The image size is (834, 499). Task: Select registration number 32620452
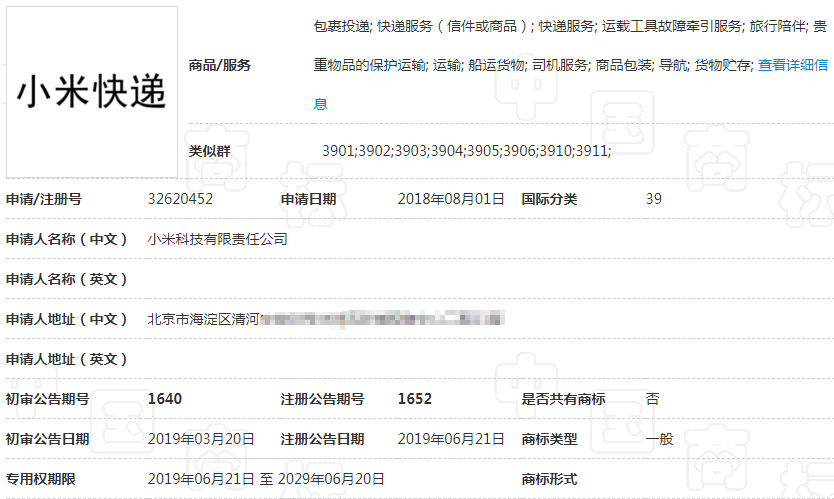pos(180,199)
